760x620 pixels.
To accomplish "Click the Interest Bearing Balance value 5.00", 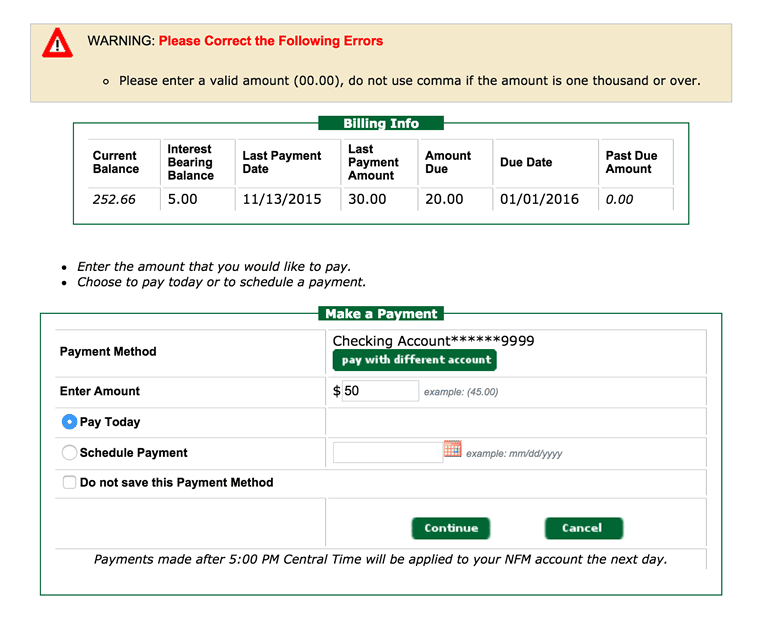I will (183, 199).
